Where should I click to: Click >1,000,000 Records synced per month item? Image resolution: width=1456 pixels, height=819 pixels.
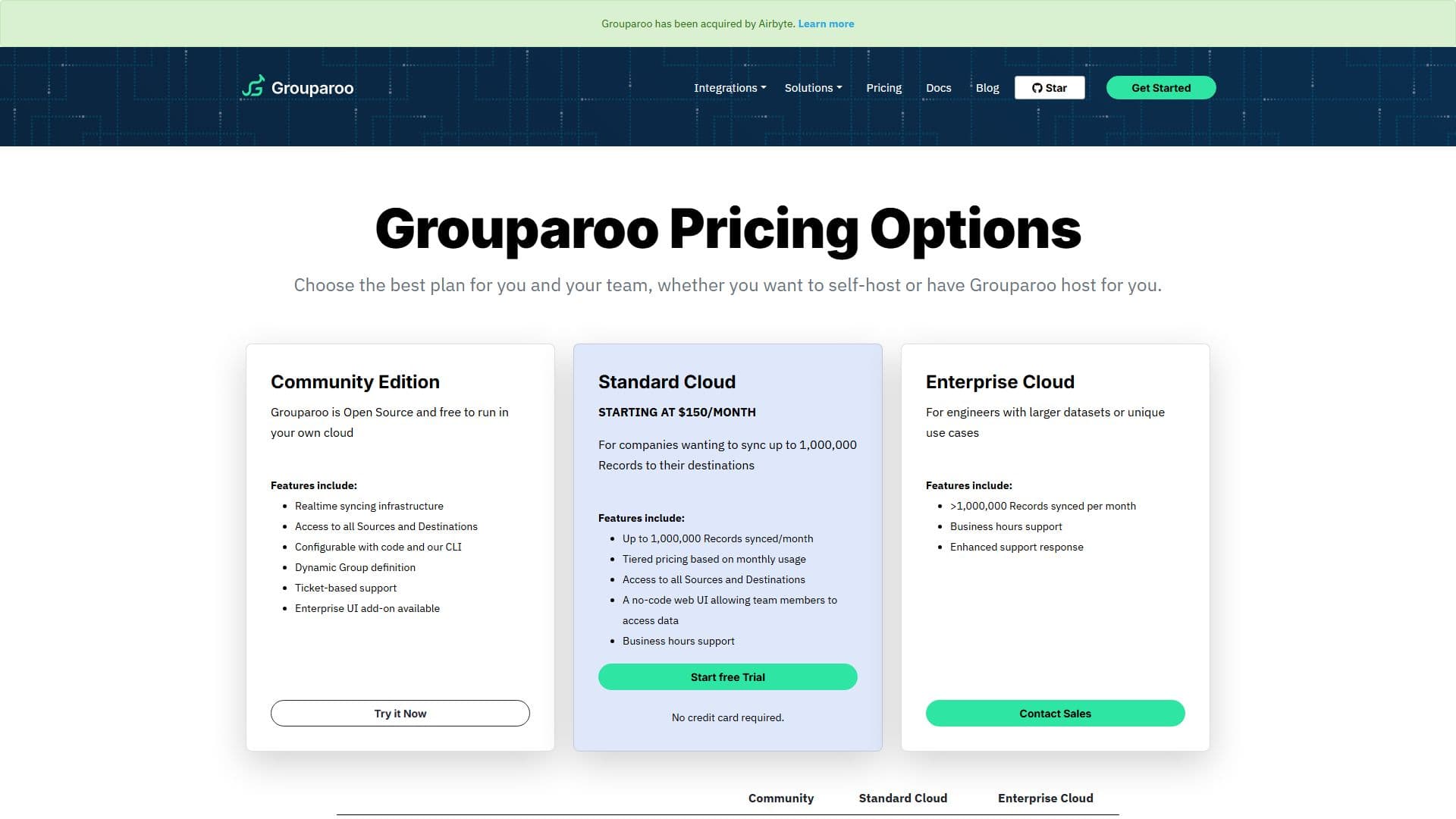click(x=1043, y=506)
